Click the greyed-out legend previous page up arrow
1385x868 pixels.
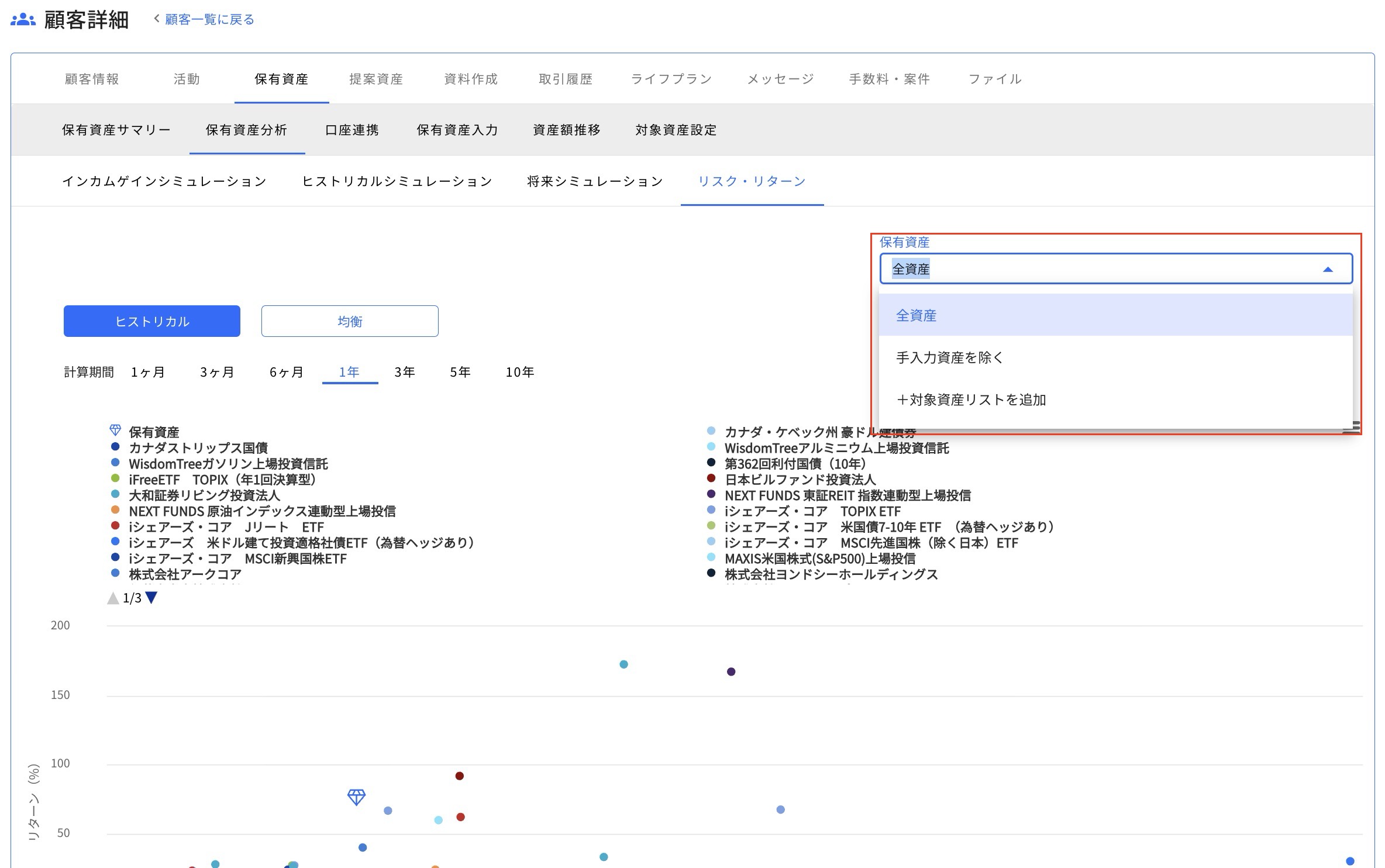pos(113,598)
